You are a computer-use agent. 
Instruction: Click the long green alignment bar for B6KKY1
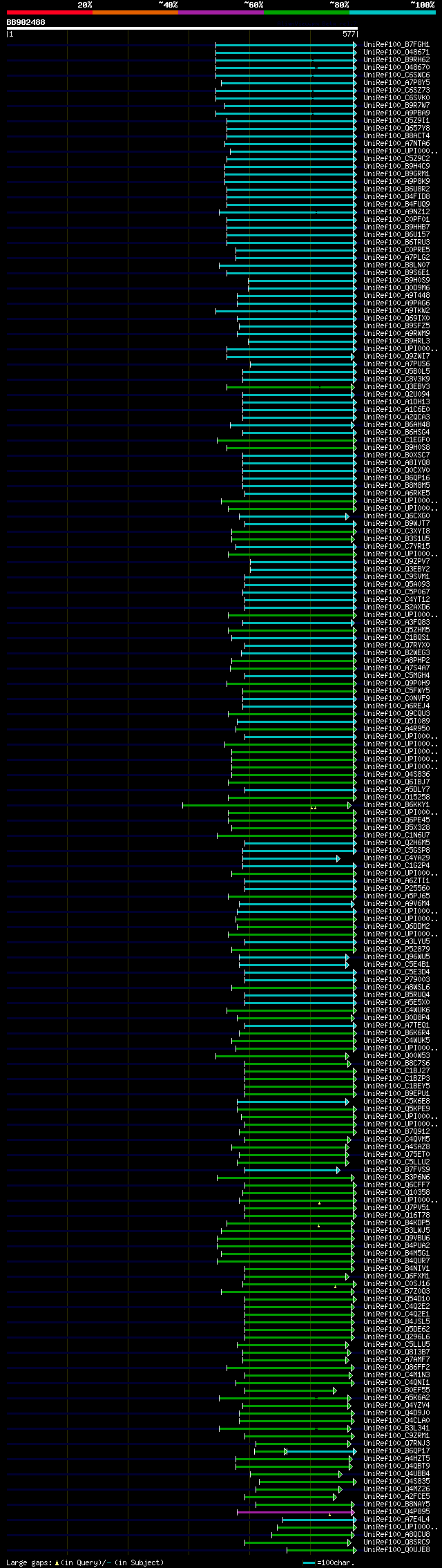point(267,805)
